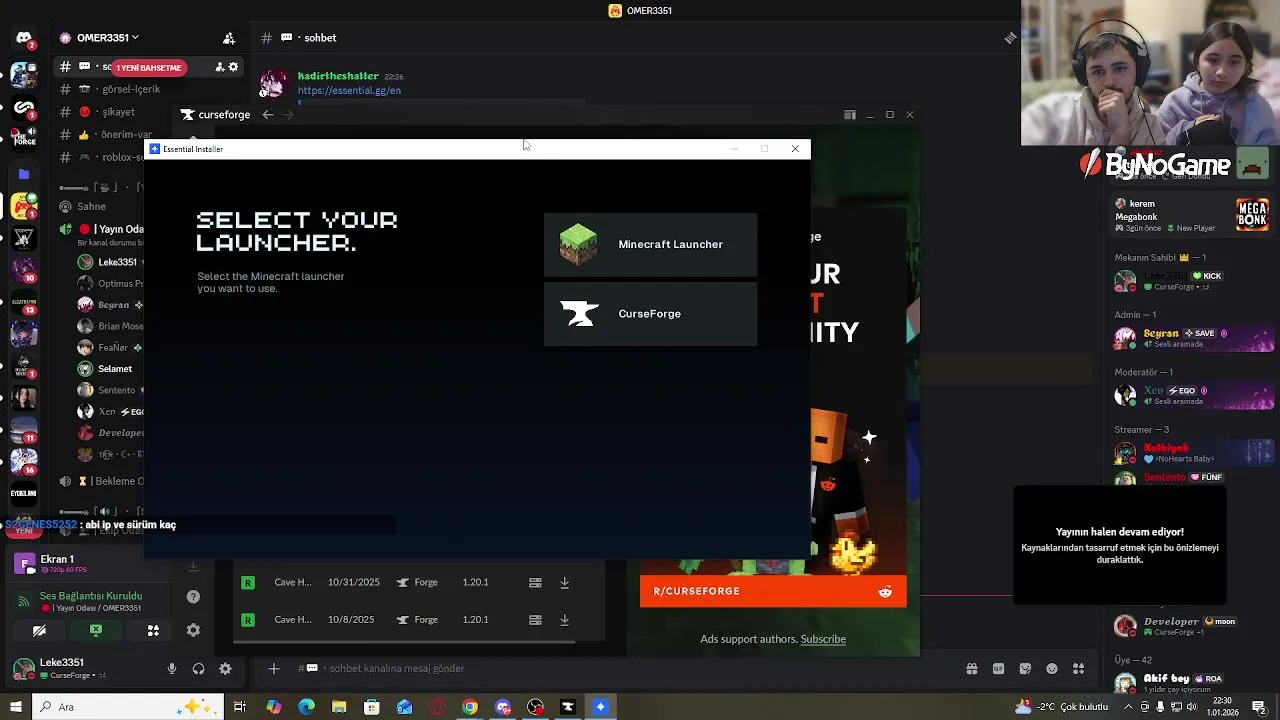Screen dimensions: 1280x720
Task: Select the Essential Installer taskbar icon
Action: 600,707
